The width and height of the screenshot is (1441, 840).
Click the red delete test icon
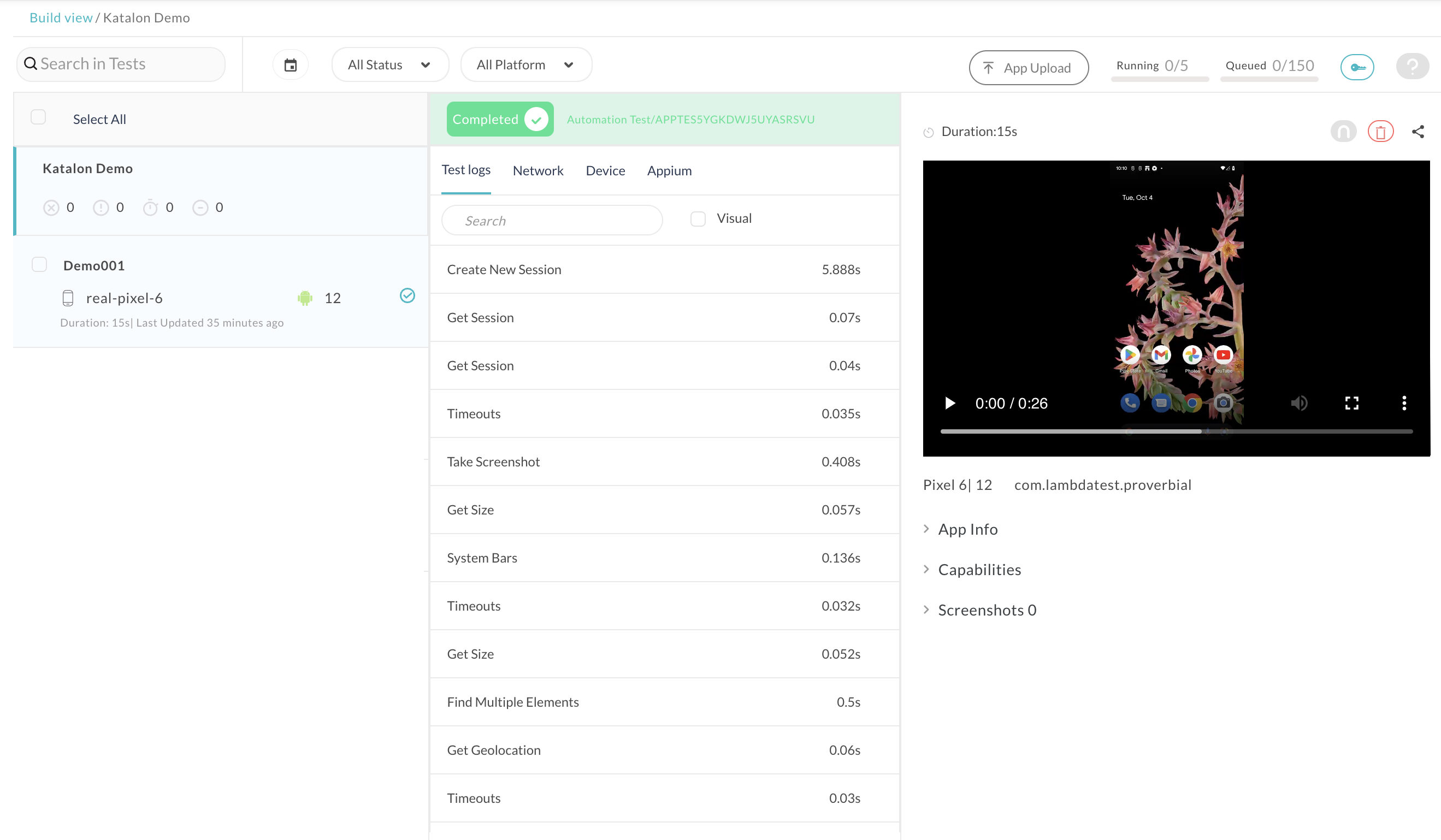(x=1380, y=132)
